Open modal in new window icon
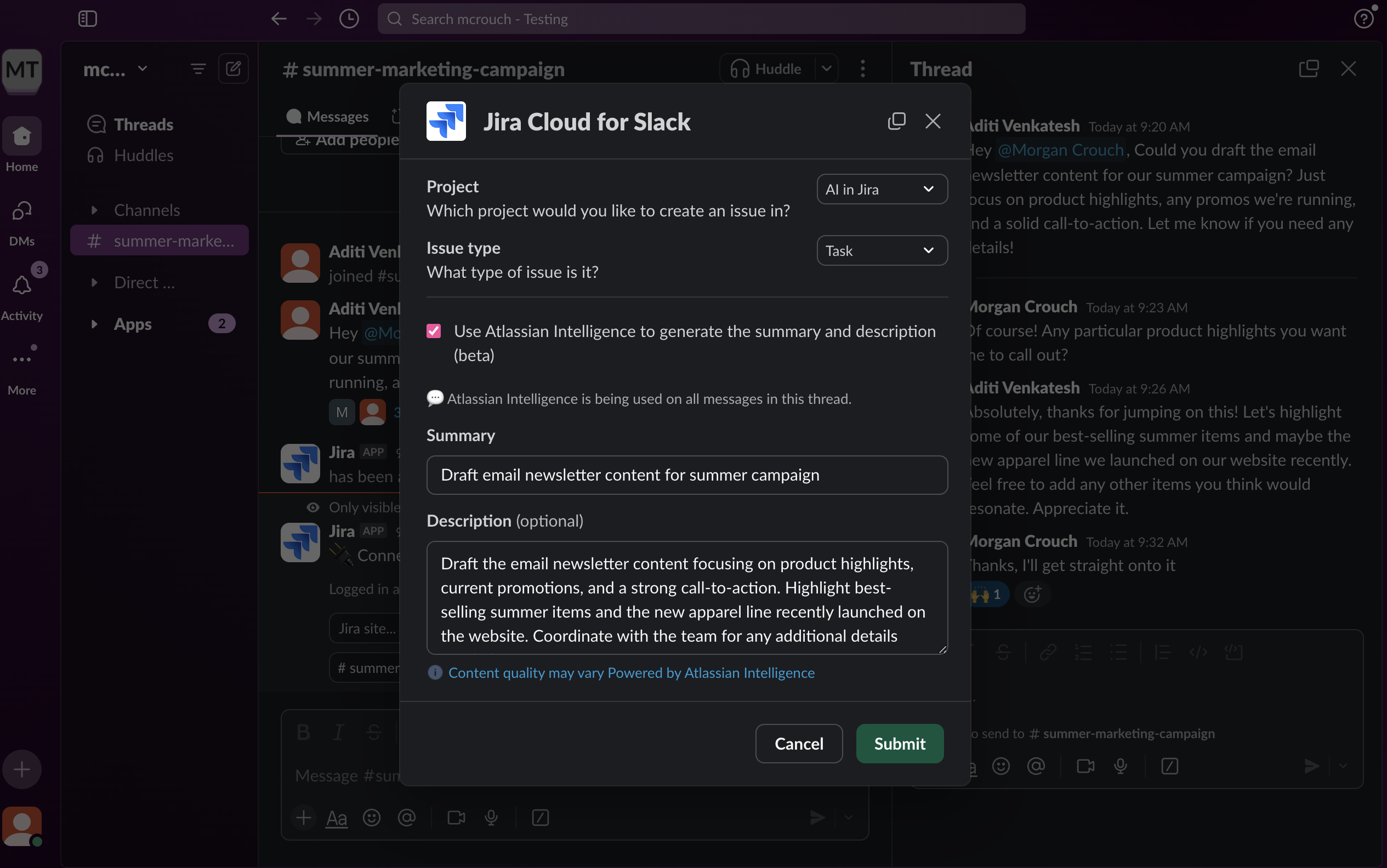 point(896,121)
